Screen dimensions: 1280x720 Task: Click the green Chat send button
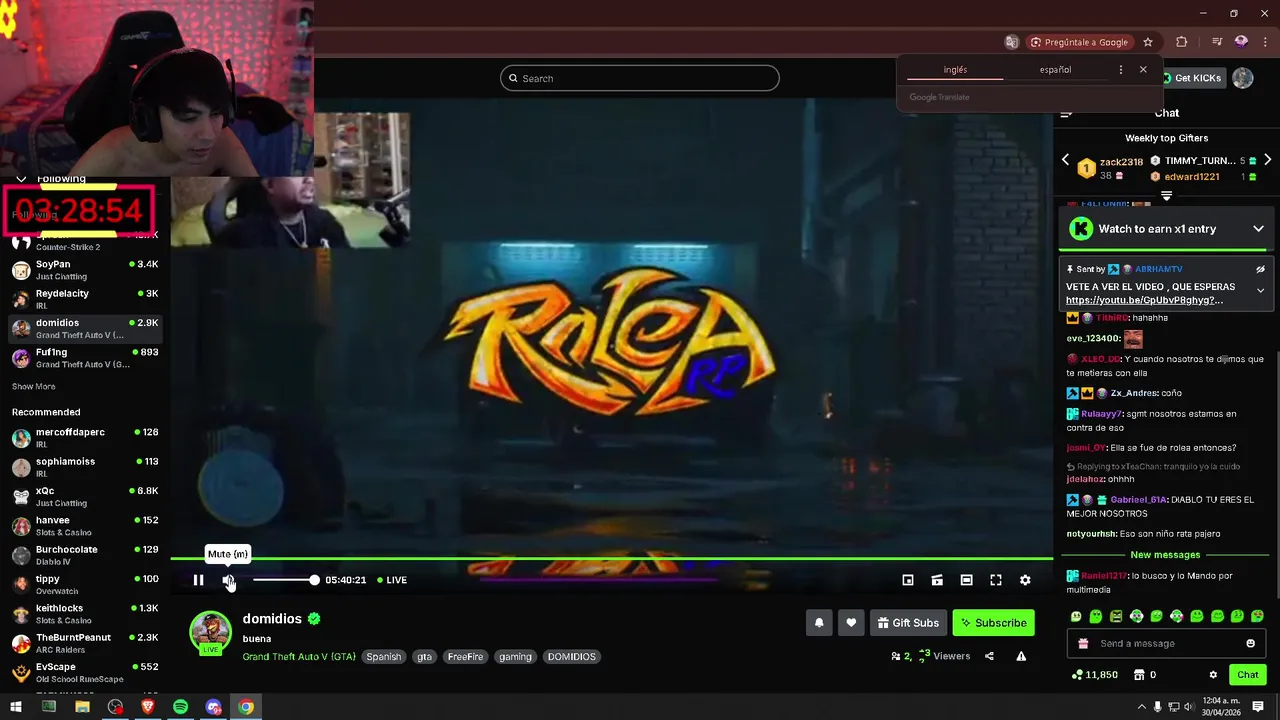1247,675
